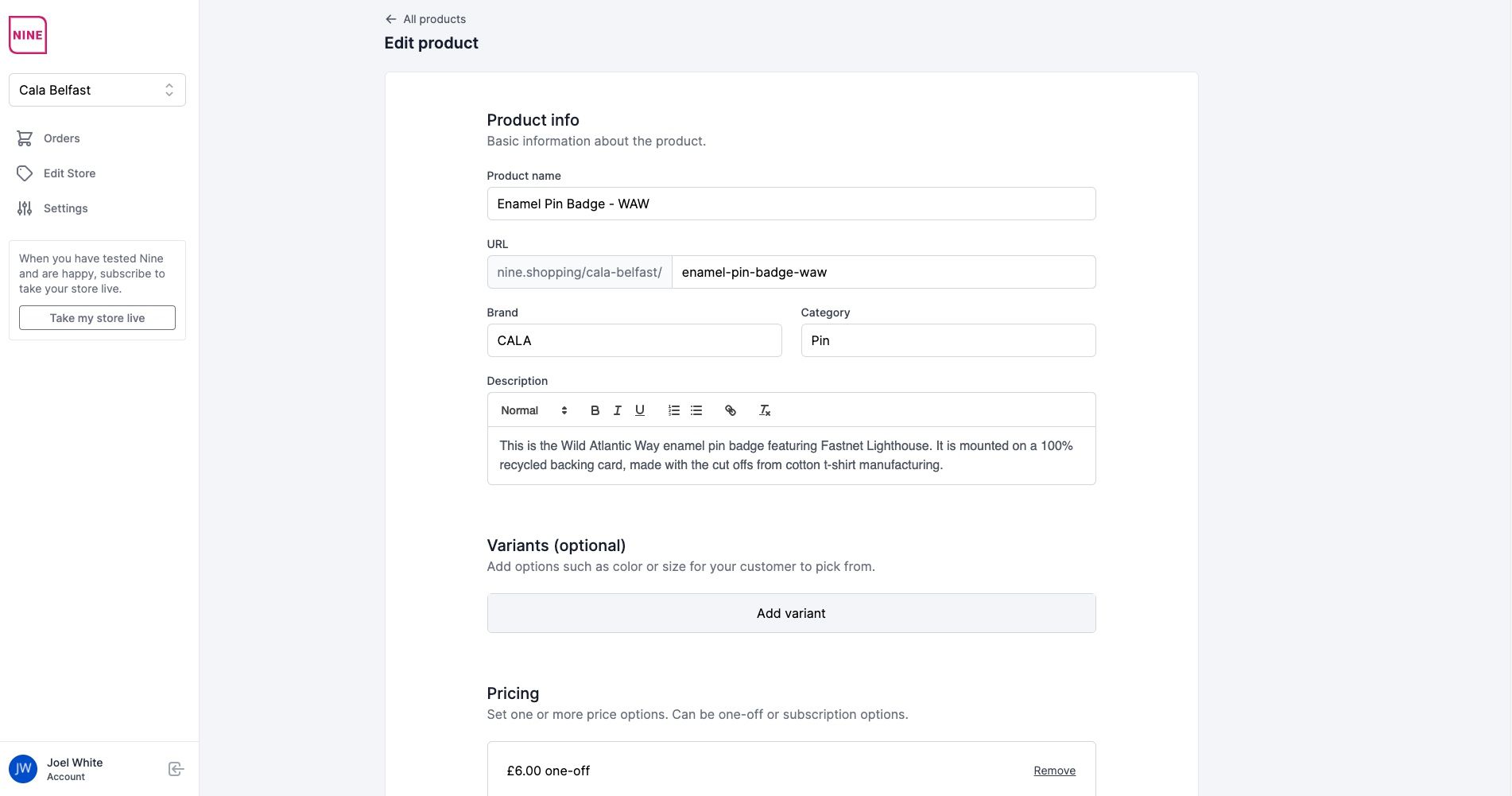This screenshot has width=1512, height=796.
Task: Clear text formatting in description editor
Action: [x=765, y=410]
